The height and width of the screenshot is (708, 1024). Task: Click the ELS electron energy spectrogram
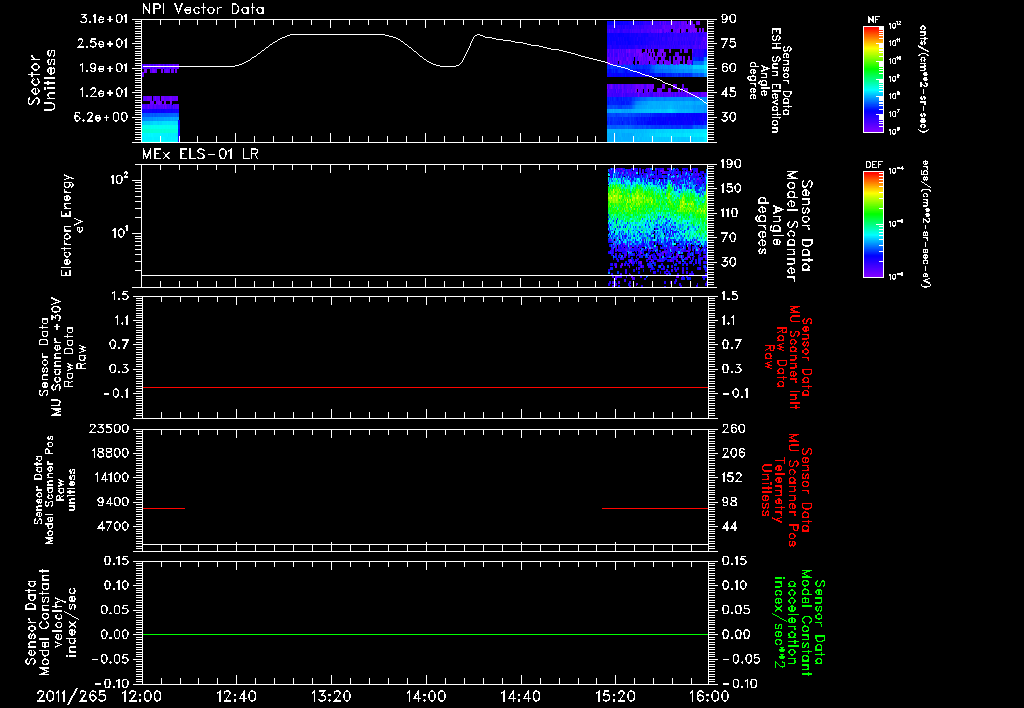pos(658,227)
